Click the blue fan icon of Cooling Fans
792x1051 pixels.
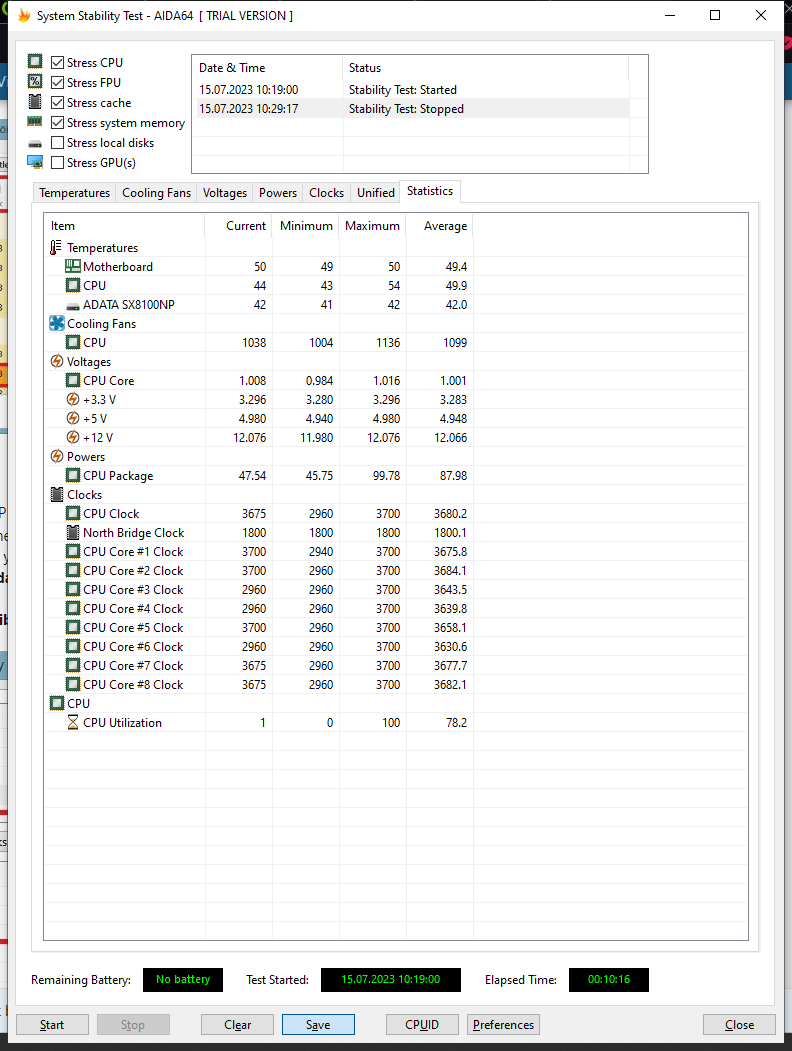[57, 323]
